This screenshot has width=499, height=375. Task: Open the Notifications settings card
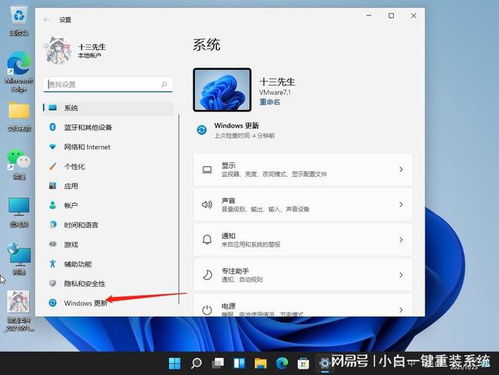point(303,240)
